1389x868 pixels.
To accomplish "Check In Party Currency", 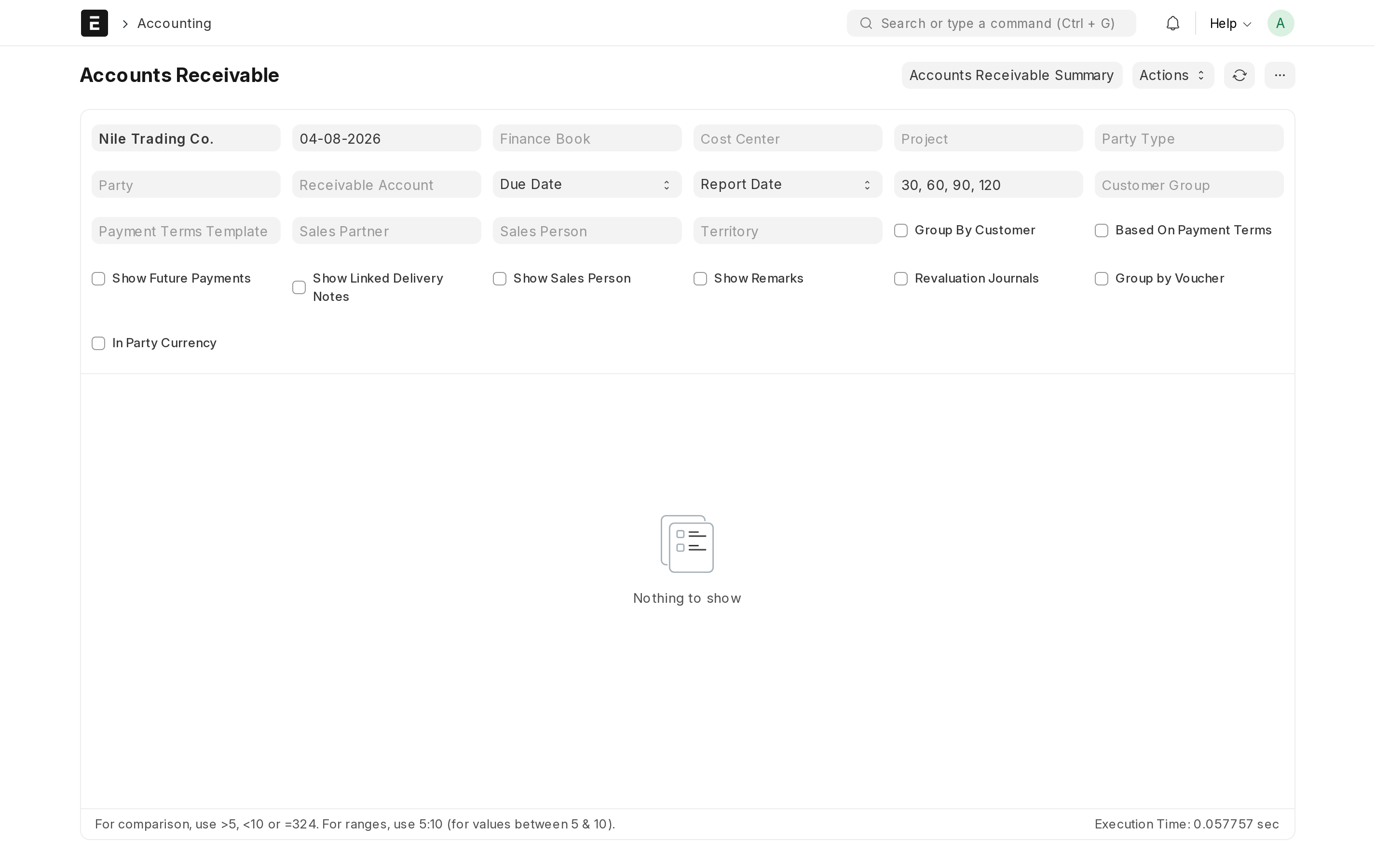I will tap(99, 343).
